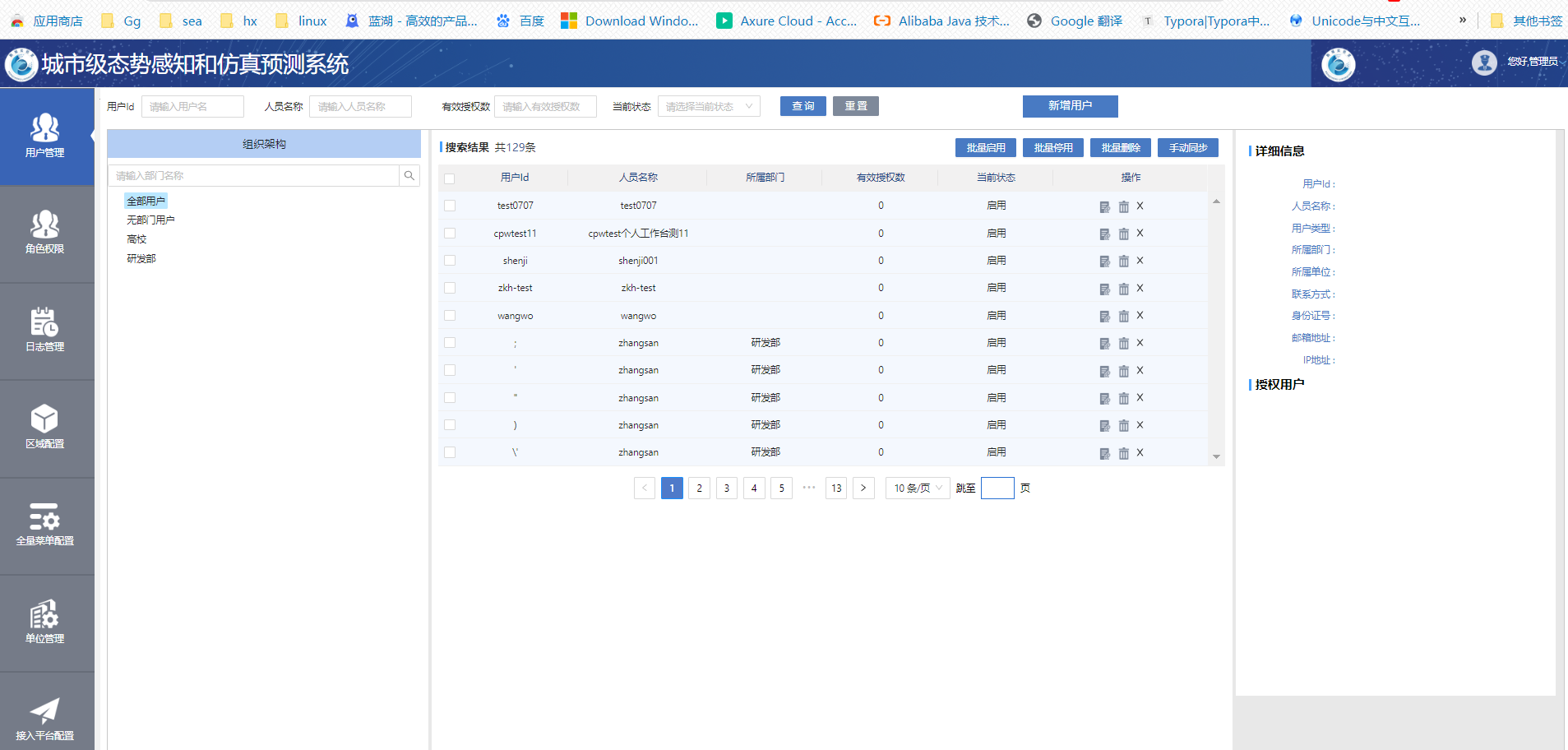Click the 重置 reset button
Screen dimensions: 1568x750
coord(856,106)
